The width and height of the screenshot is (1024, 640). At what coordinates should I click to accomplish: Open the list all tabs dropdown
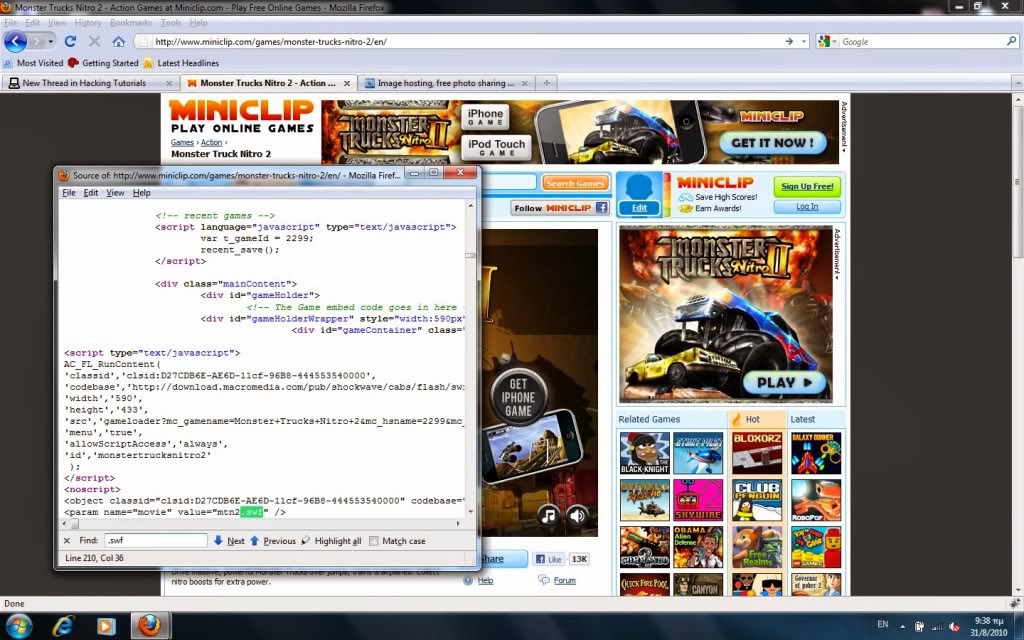tap(1017, 83)
